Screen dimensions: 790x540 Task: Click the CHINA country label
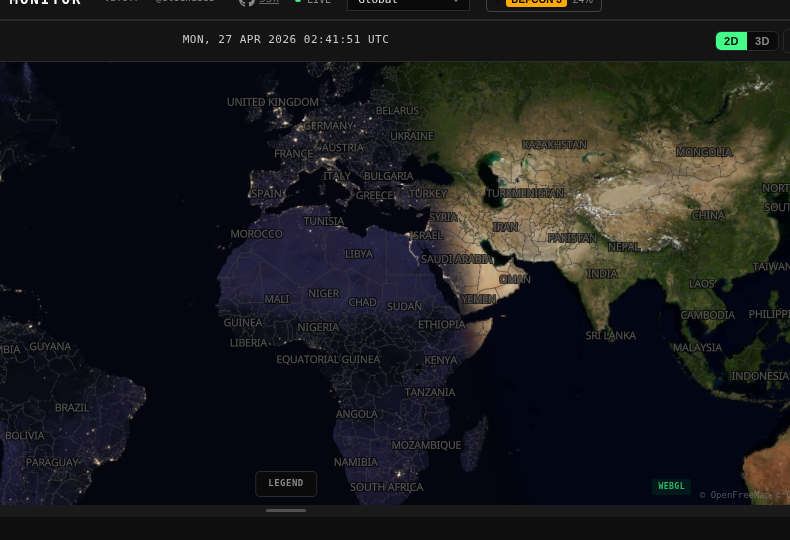click(708, 216)
